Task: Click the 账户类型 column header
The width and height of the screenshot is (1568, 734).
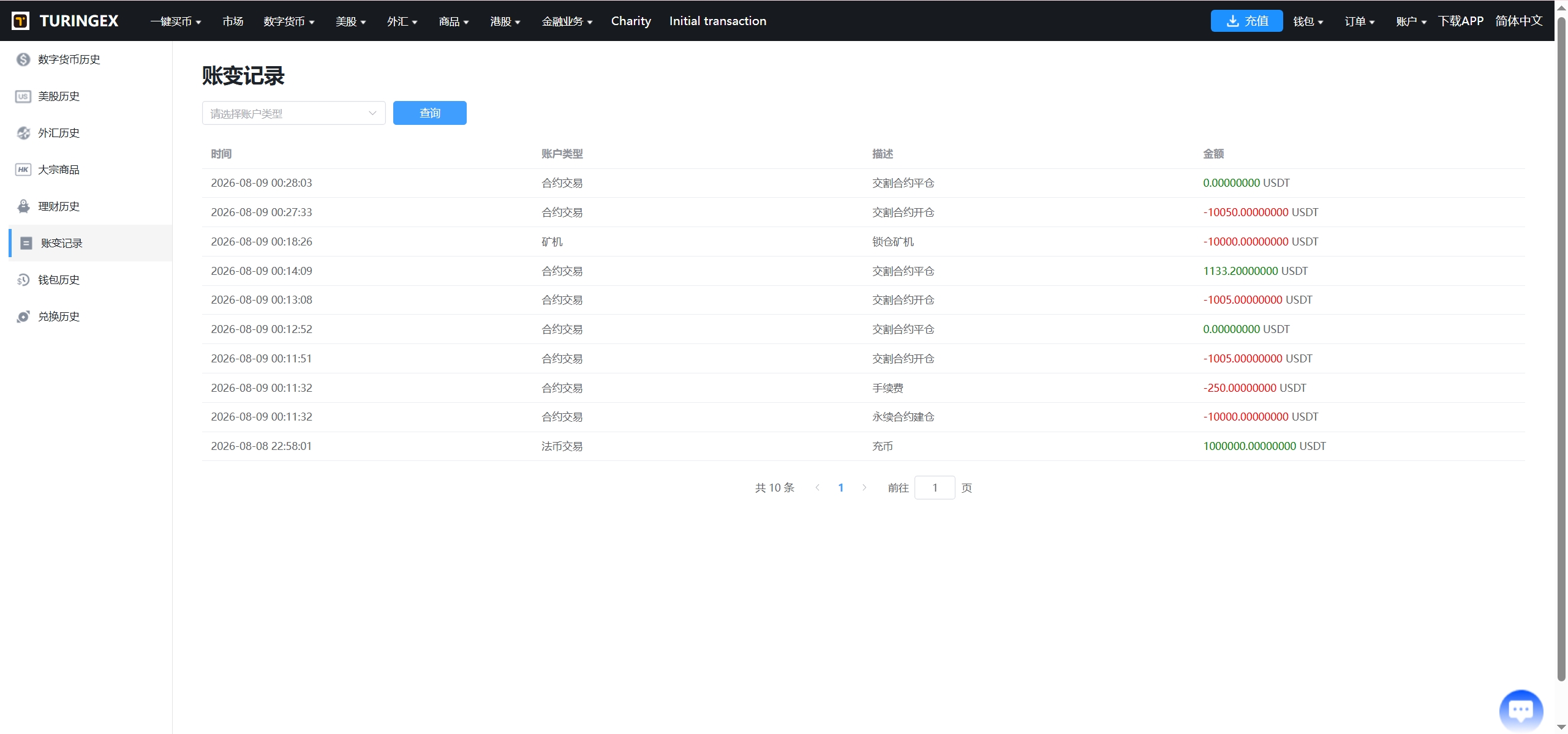Action: point(562,154)
